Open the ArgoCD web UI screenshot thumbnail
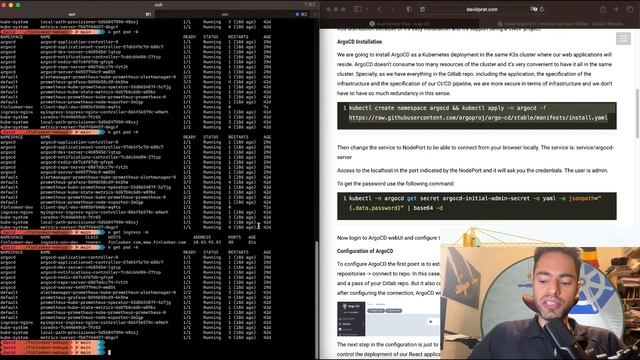The width and height of the screenshot is (640, 360). 388,319
